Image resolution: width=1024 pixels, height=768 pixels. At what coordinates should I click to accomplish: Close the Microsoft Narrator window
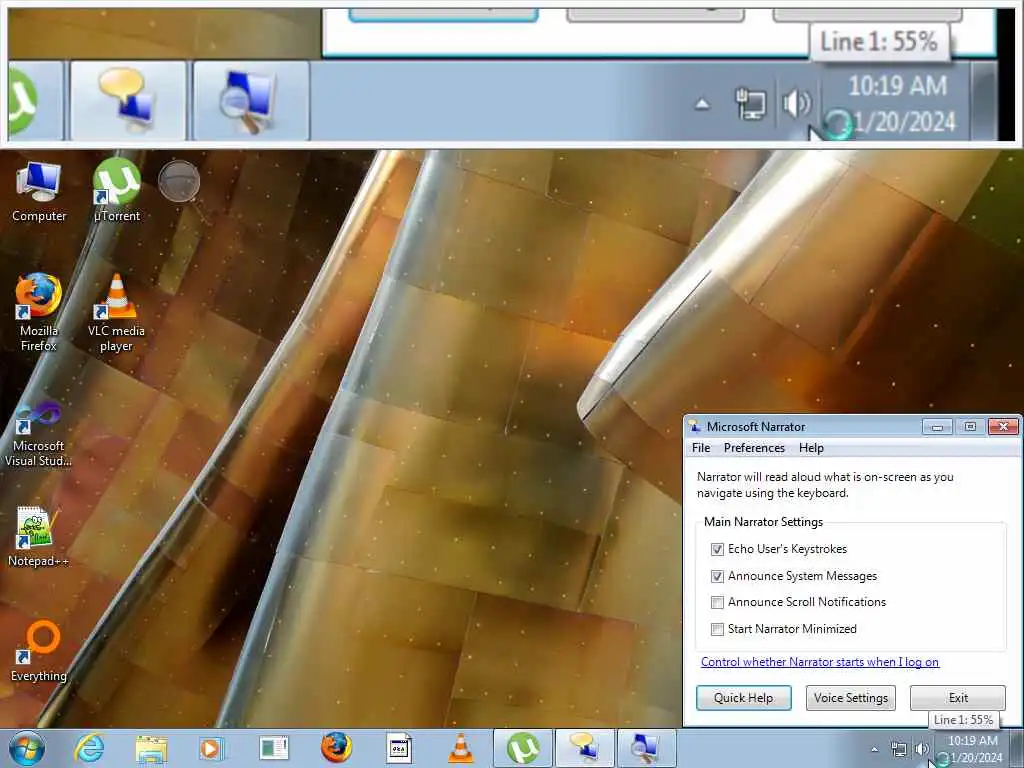coord(1003,426)
